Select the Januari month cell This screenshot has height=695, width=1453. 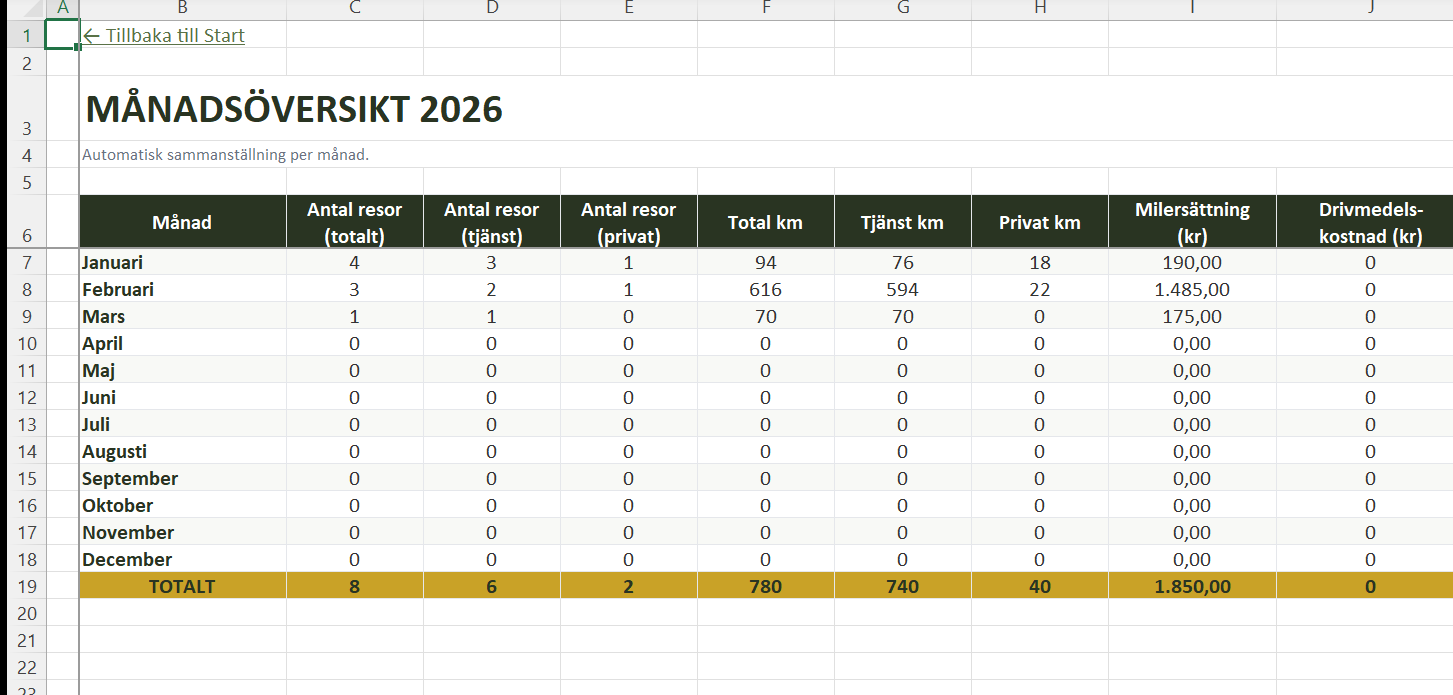click(182, 263)
